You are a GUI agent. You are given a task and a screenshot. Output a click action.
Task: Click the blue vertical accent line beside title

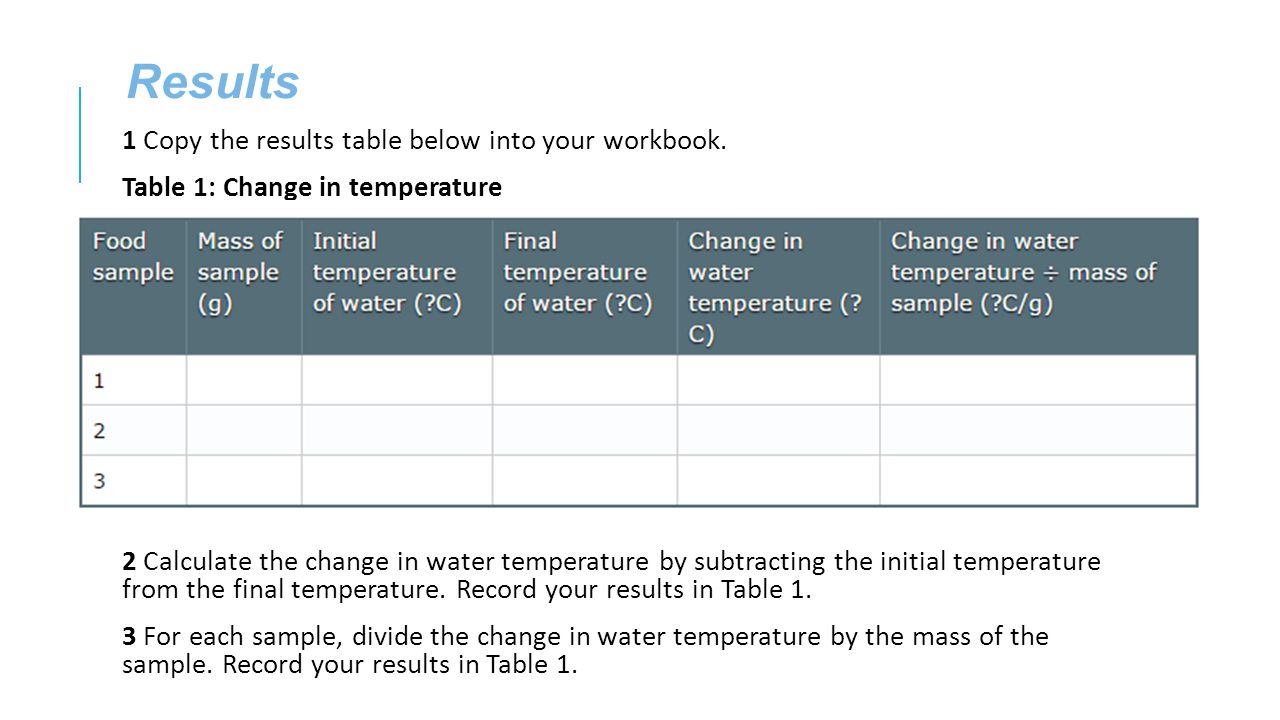[x=80, y=134]
